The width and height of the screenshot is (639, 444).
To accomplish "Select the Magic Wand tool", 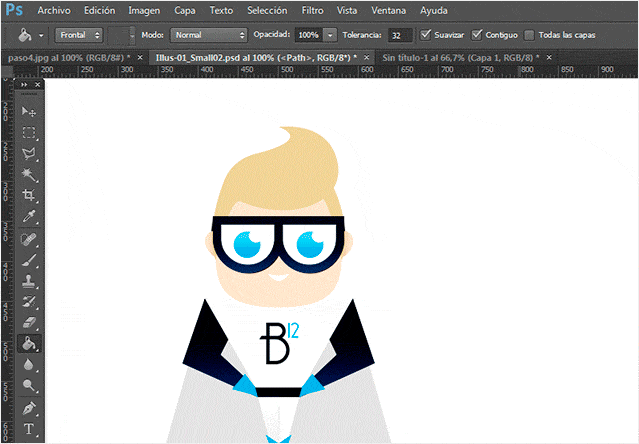I will click(30, 174).
